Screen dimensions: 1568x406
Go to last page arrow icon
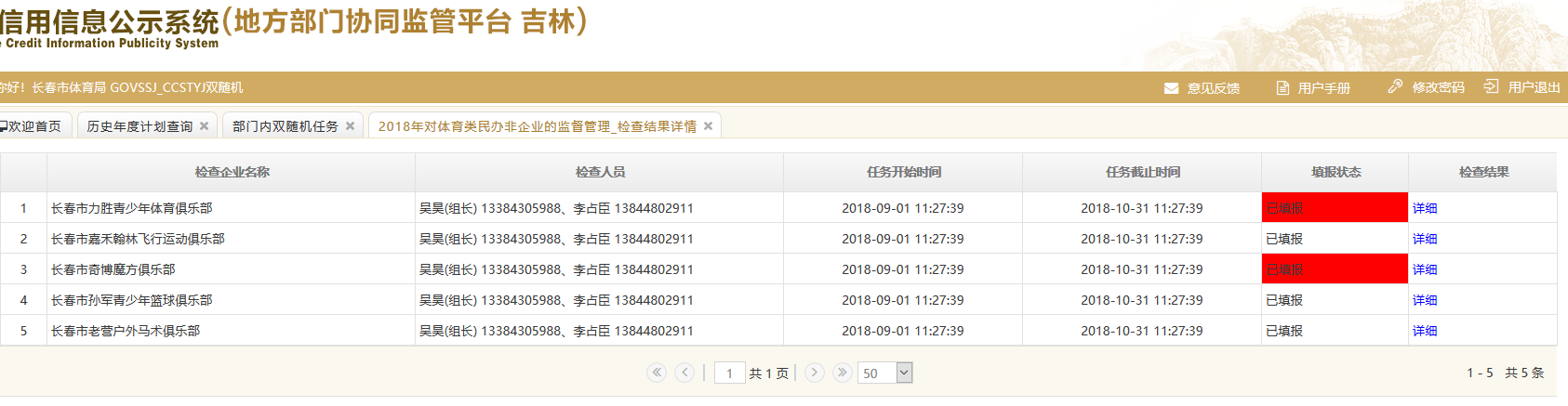842,373
